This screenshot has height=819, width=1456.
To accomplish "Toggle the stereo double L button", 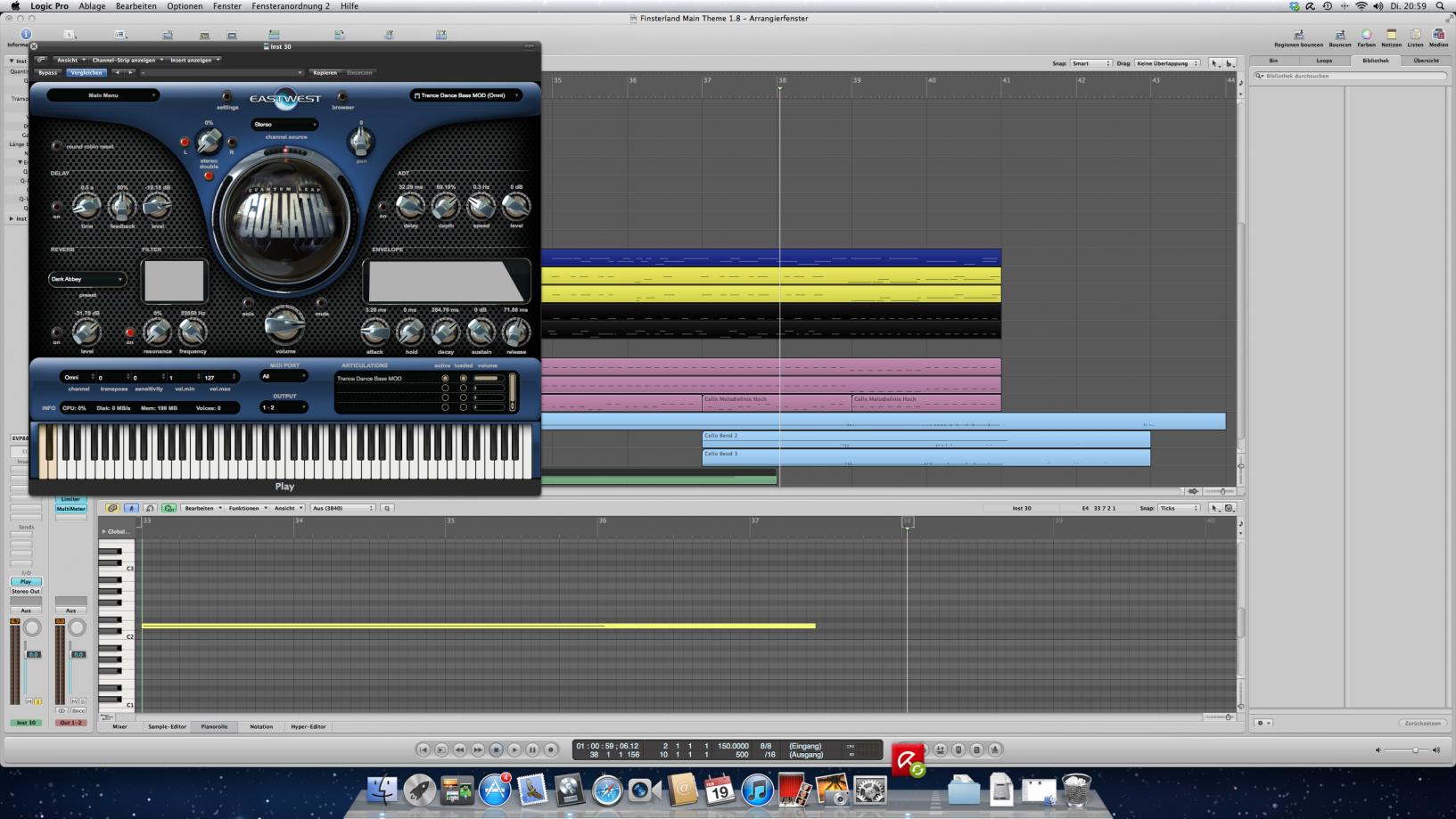I will (185, 143).
